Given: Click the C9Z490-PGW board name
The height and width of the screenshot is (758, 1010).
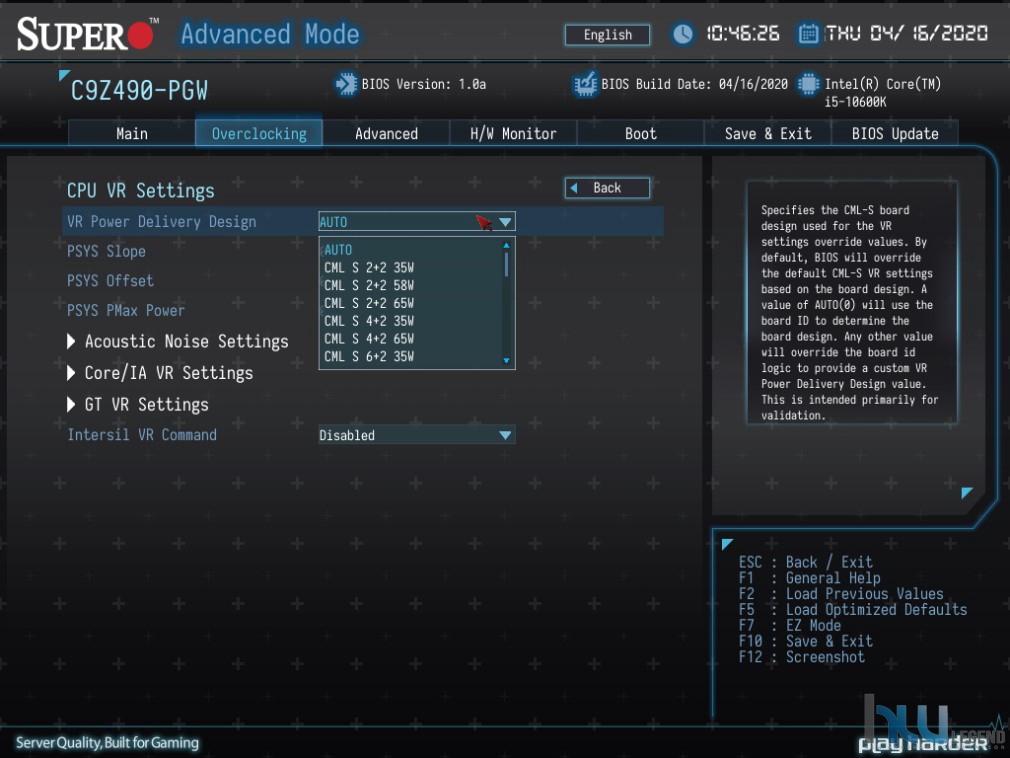Looking at the screenshot, I should pyautogui.click(x=139, y=91).
